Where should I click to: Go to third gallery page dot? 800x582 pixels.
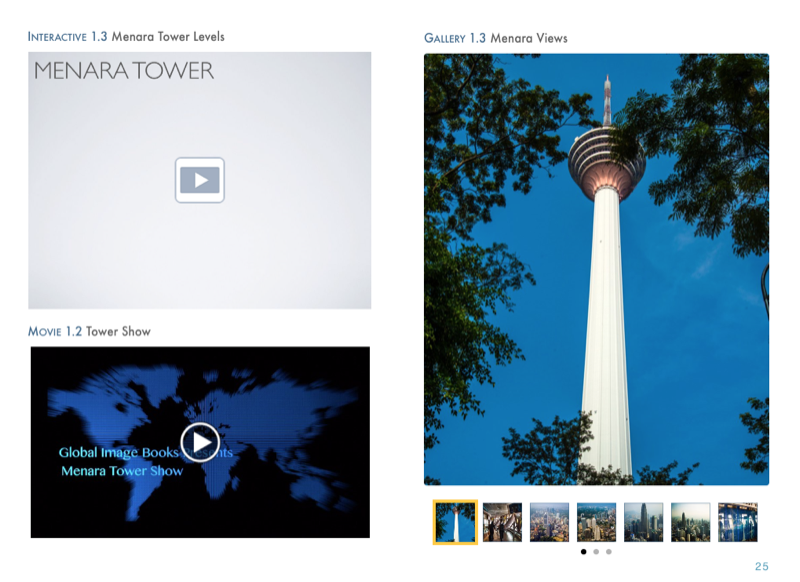pyautogui.click(x=608, y=551)
